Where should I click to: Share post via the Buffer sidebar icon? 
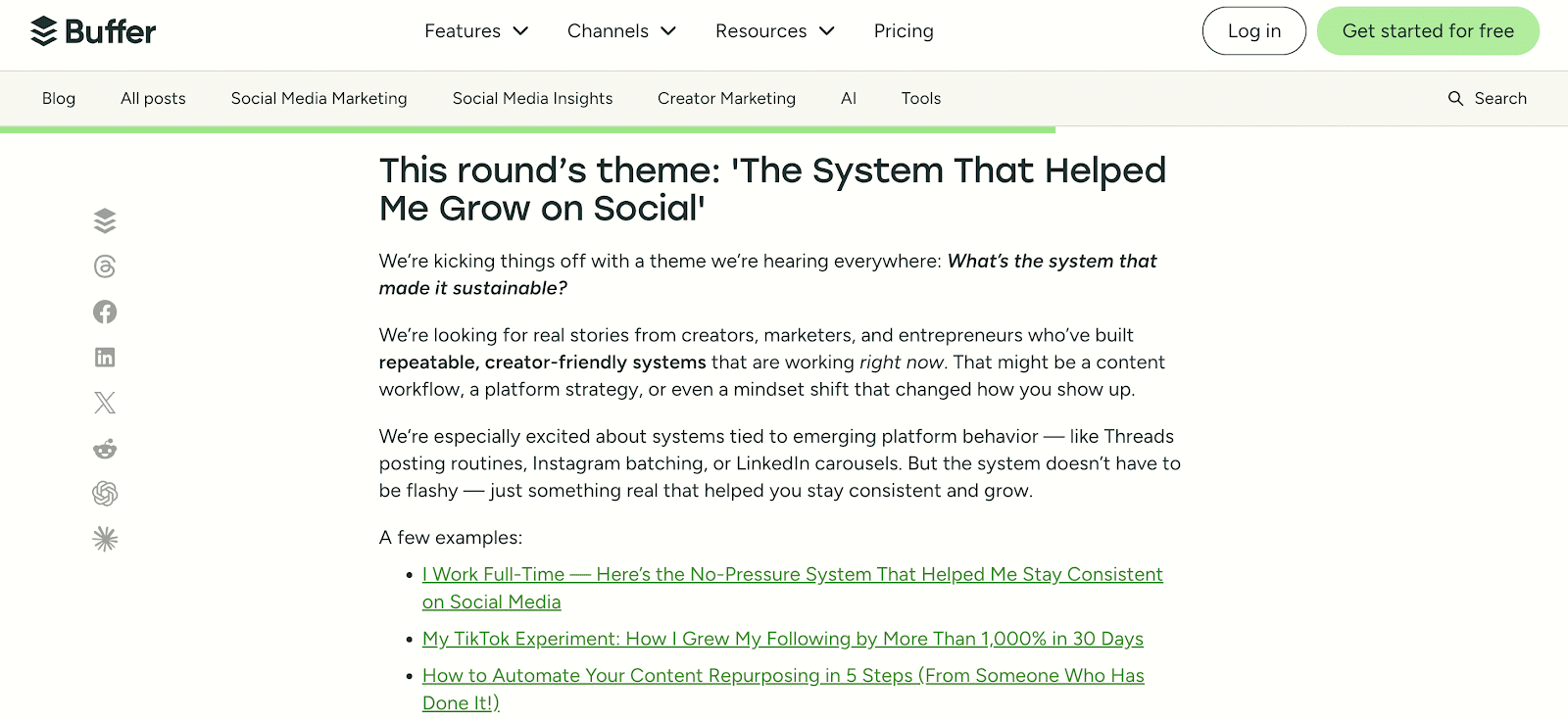click(x=105, y=220)
